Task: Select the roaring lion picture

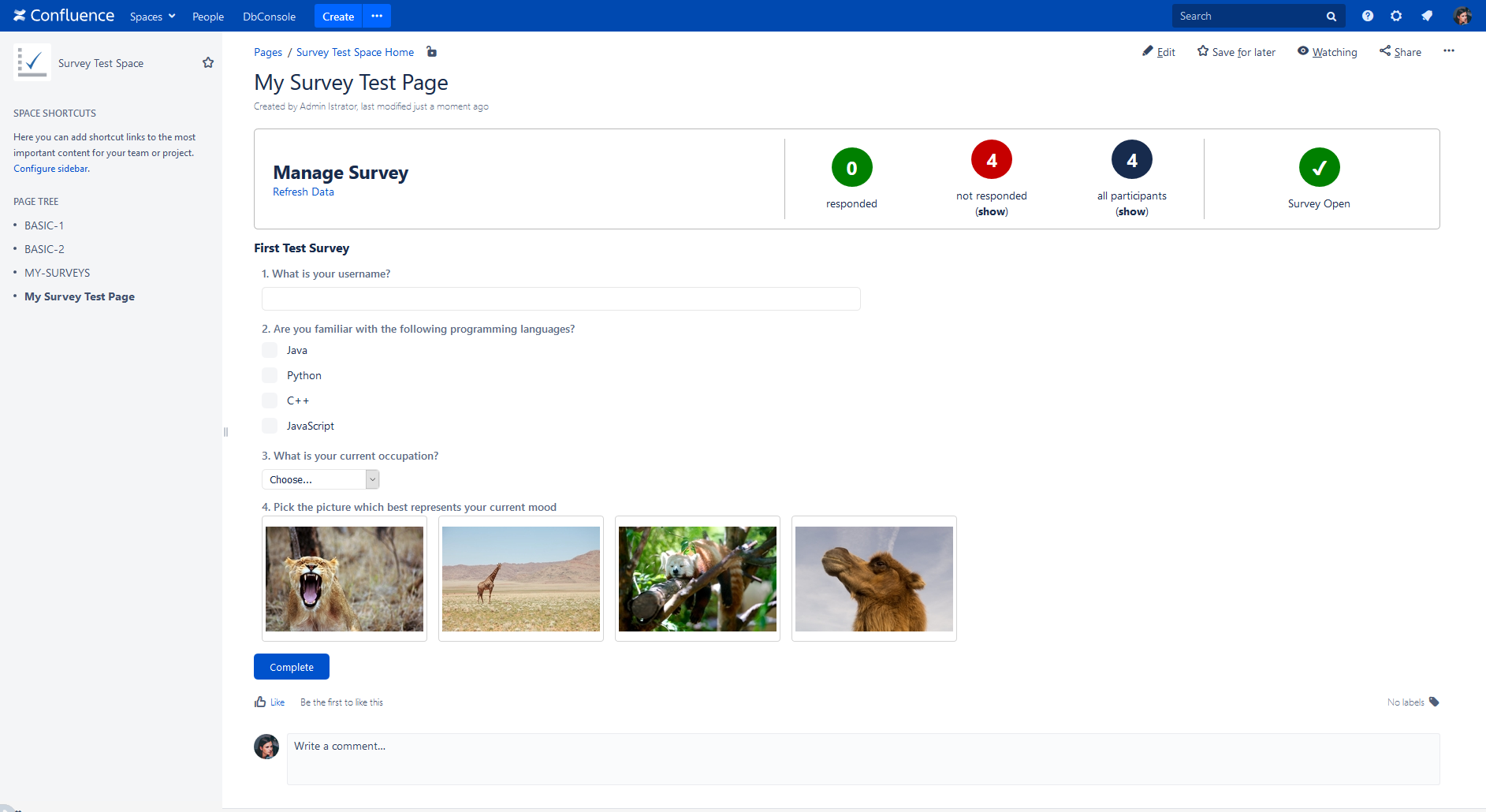Action: tap(344, 579)
